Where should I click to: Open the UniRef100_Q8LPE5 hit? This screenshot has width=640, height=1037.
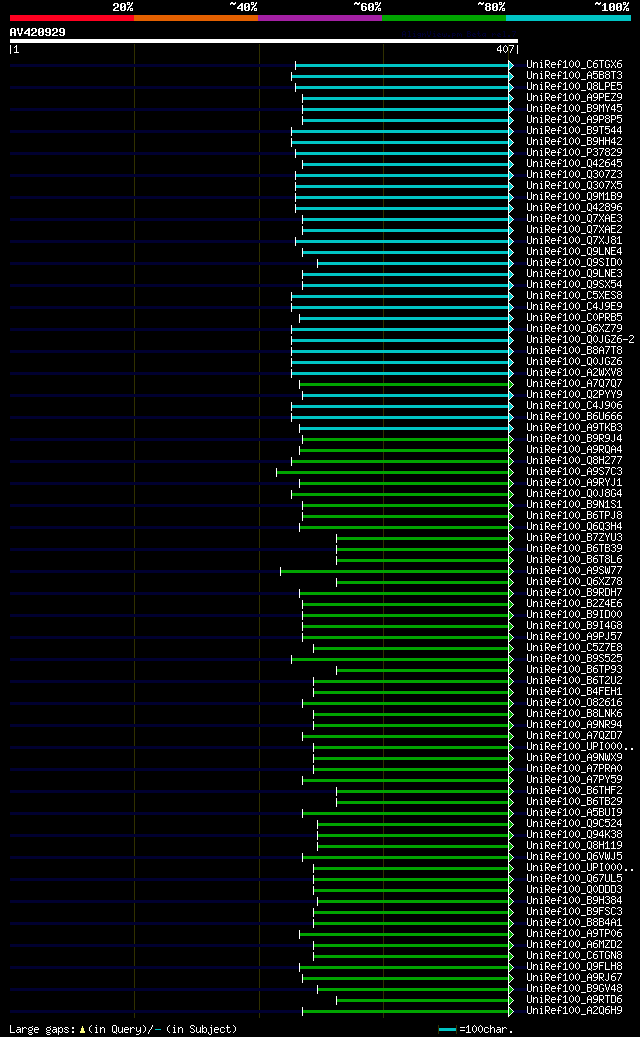(x=574, y=87)
